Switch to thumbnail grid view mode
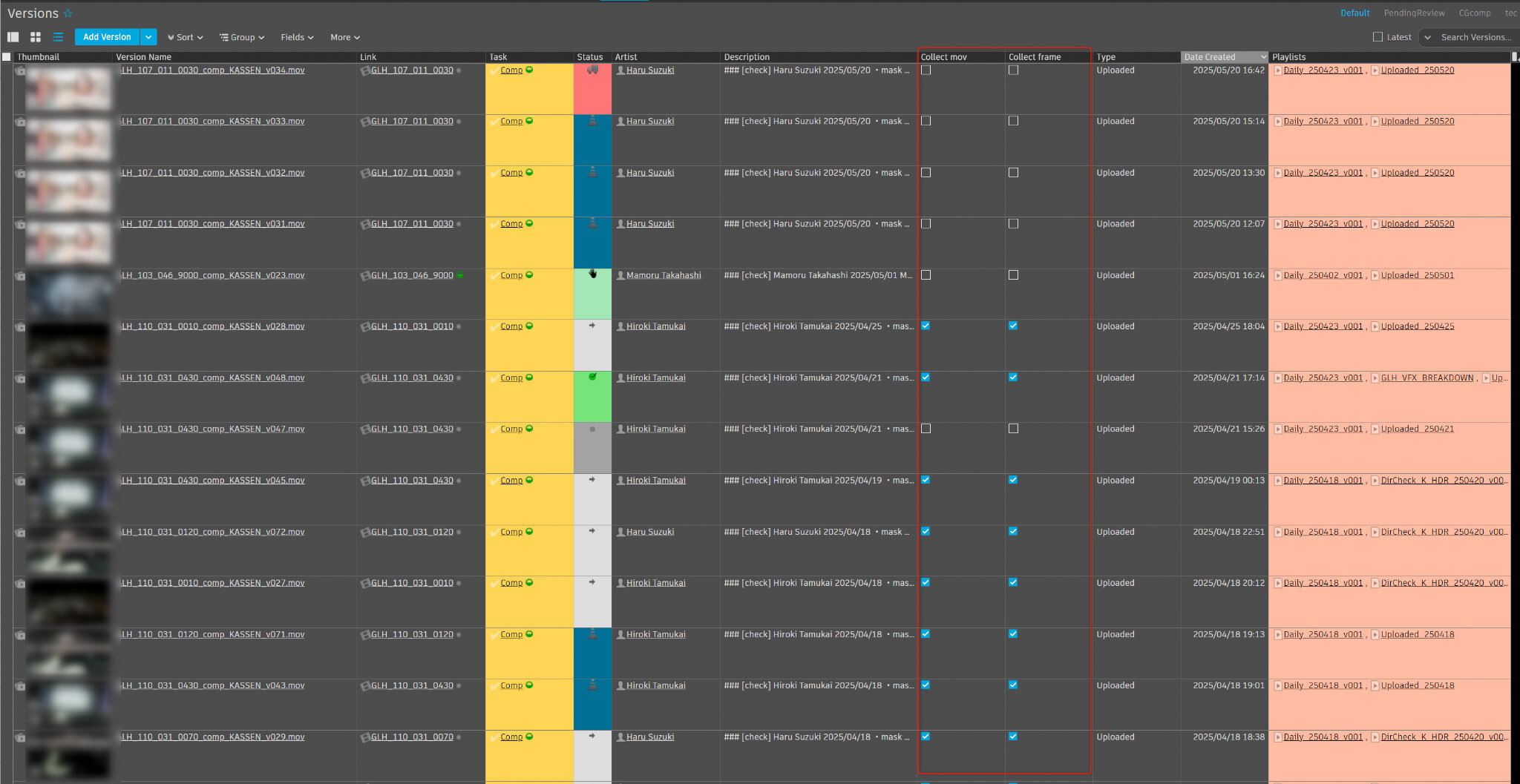The image size is (1520, 784). (x=35, y=37)
